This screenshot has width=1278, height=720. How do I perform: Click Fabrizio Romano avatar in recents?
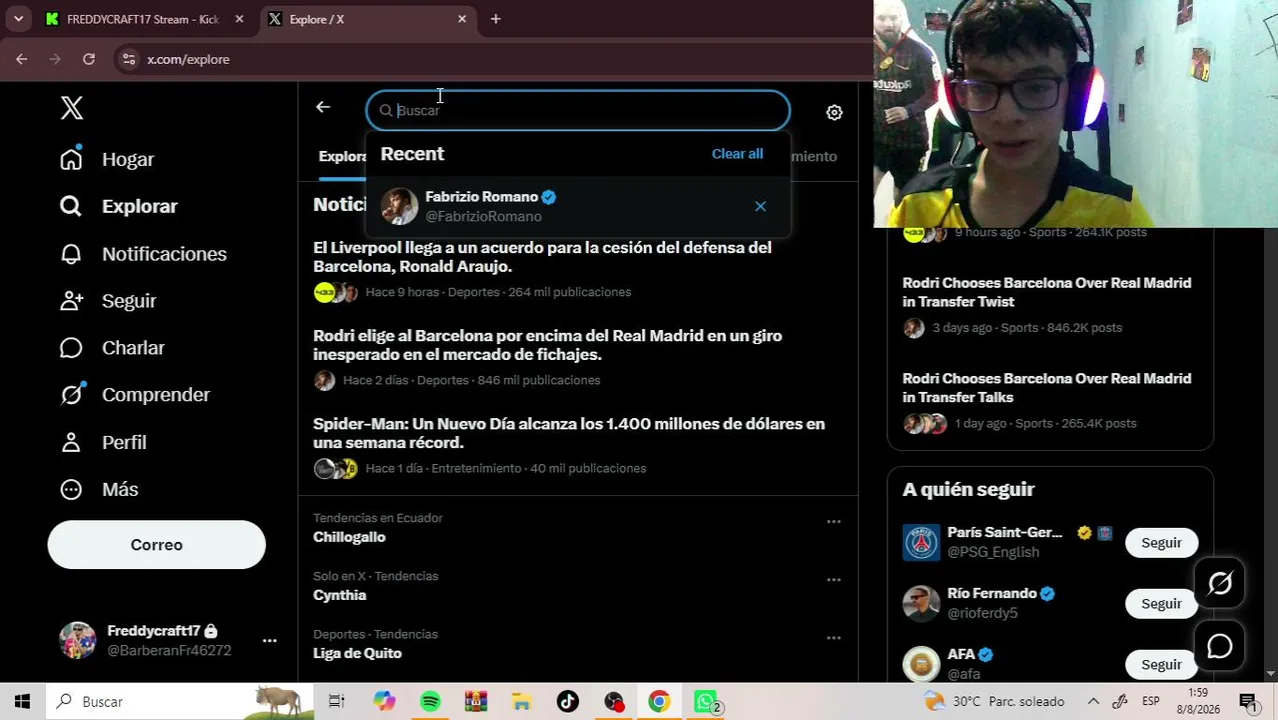[x=399, y=206]
